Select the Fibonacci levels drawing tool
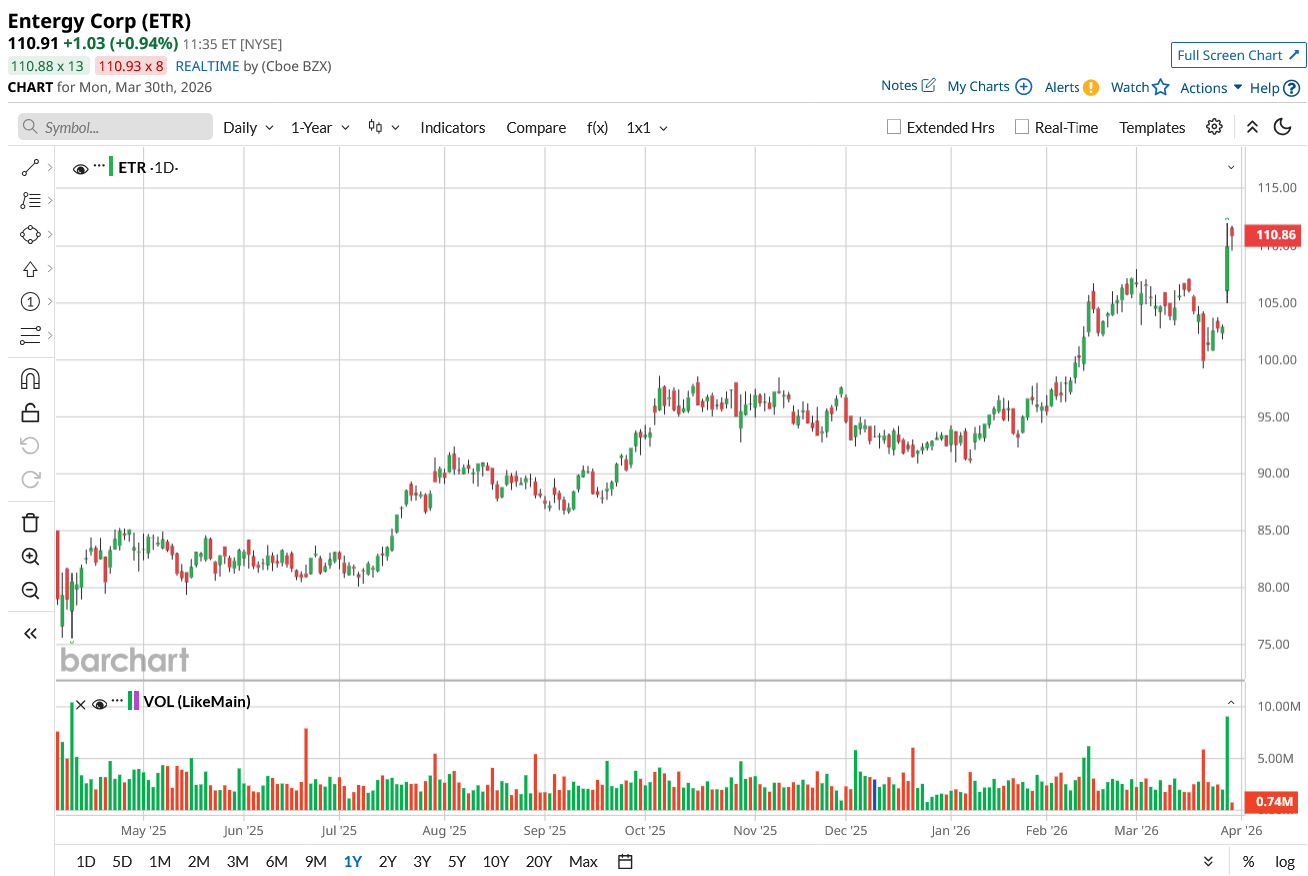Screen dimensions: 1308x876 [30, 201]
